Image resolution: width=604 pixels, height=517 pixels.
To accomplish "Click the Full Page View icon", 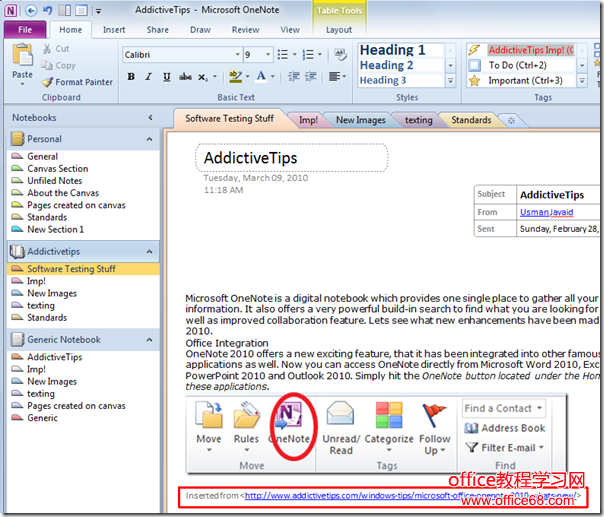I will pos(81,10).
